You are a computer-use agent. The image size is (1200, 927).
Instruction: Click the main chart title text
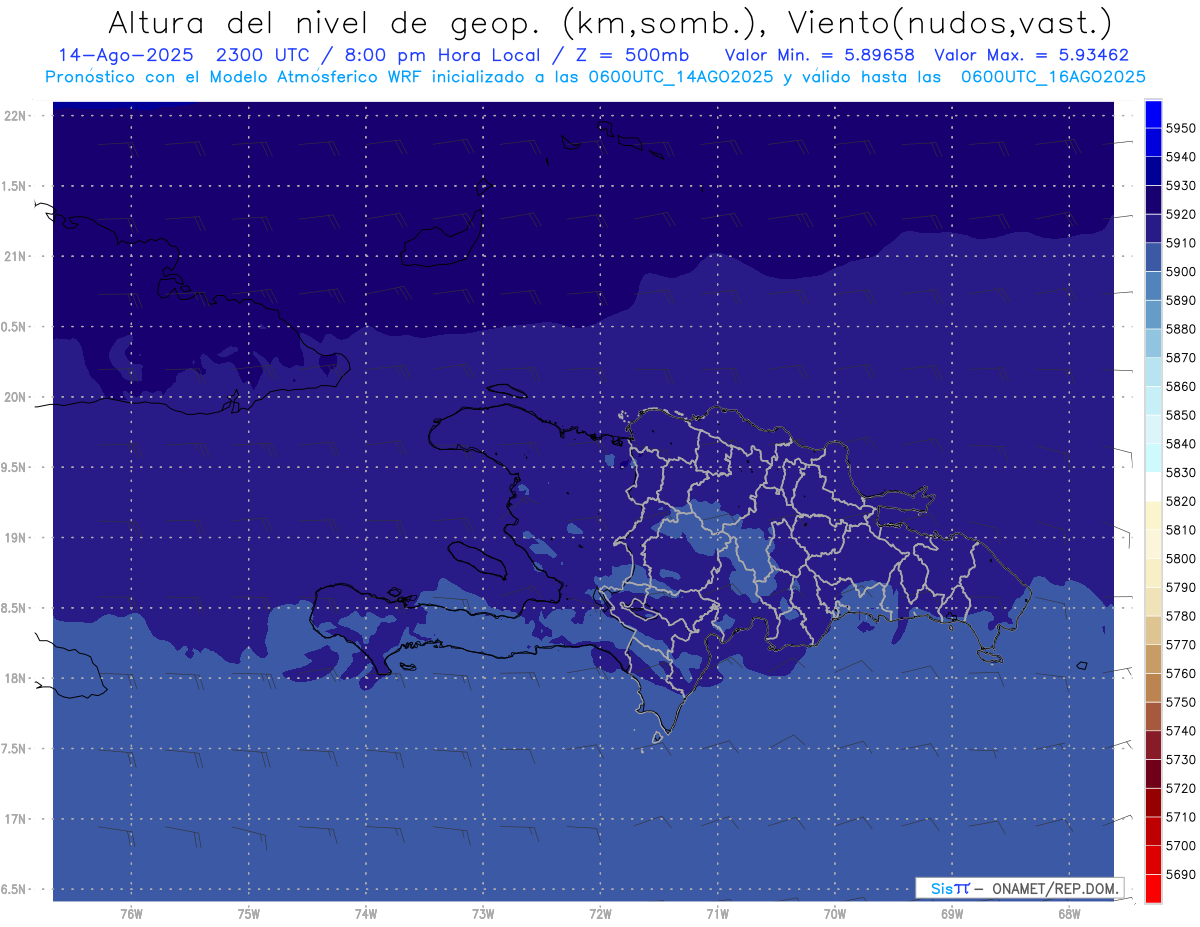pos(609,22)
